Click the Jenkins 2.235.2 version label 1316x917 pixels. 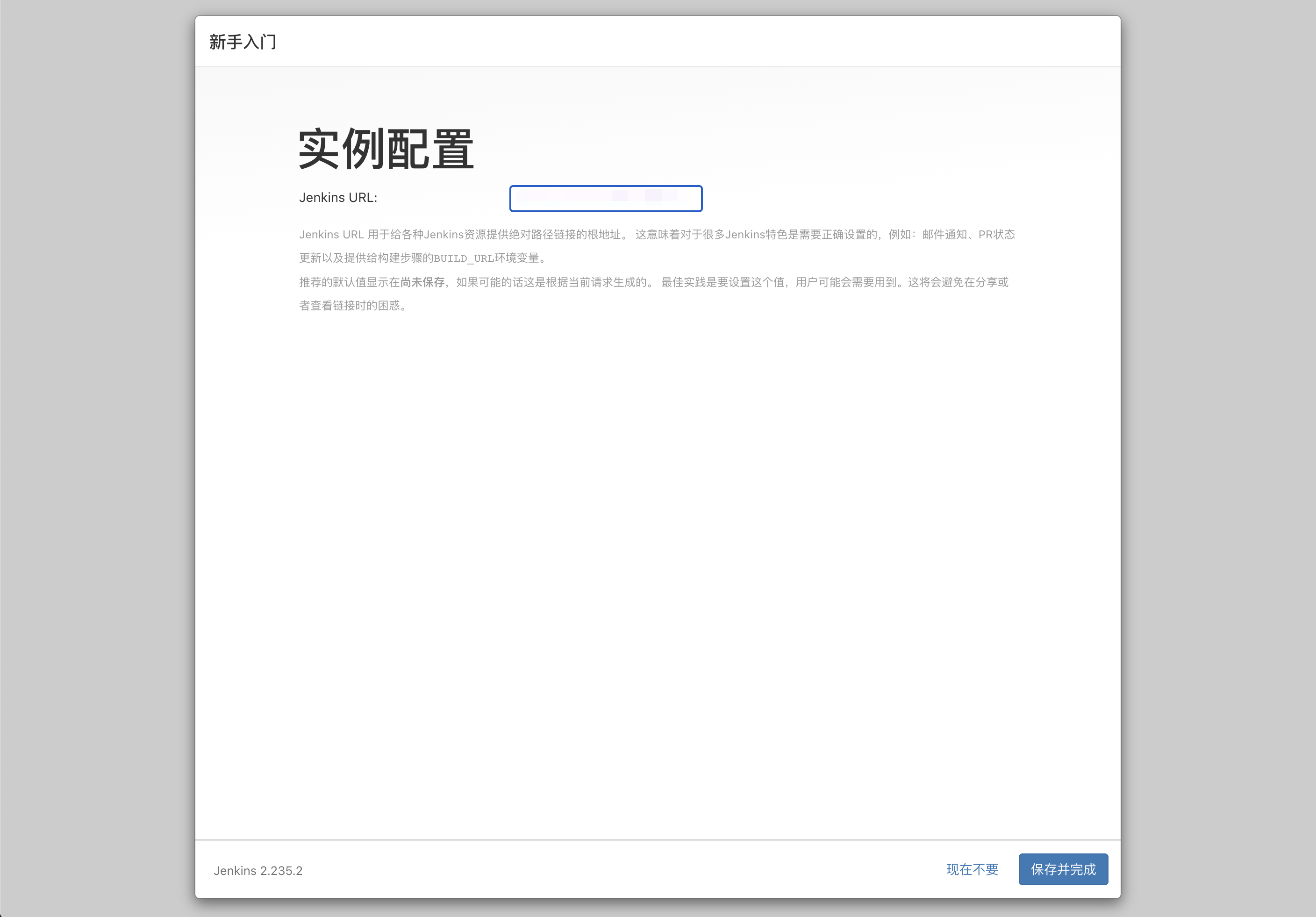click(x=258, y=871)
